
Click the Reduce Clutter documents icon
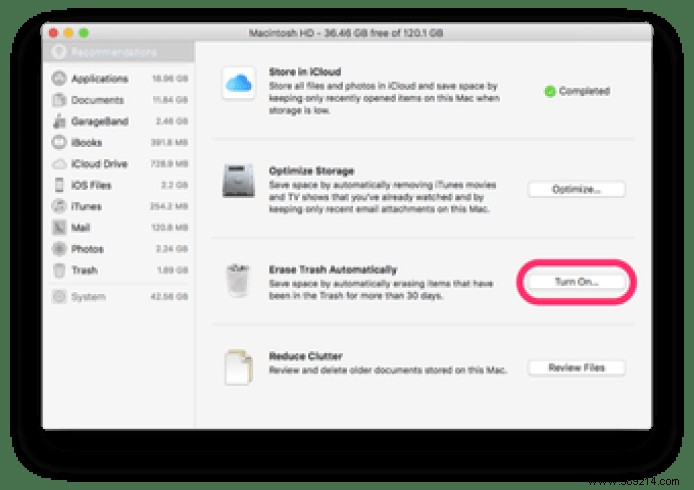[239, 367]
